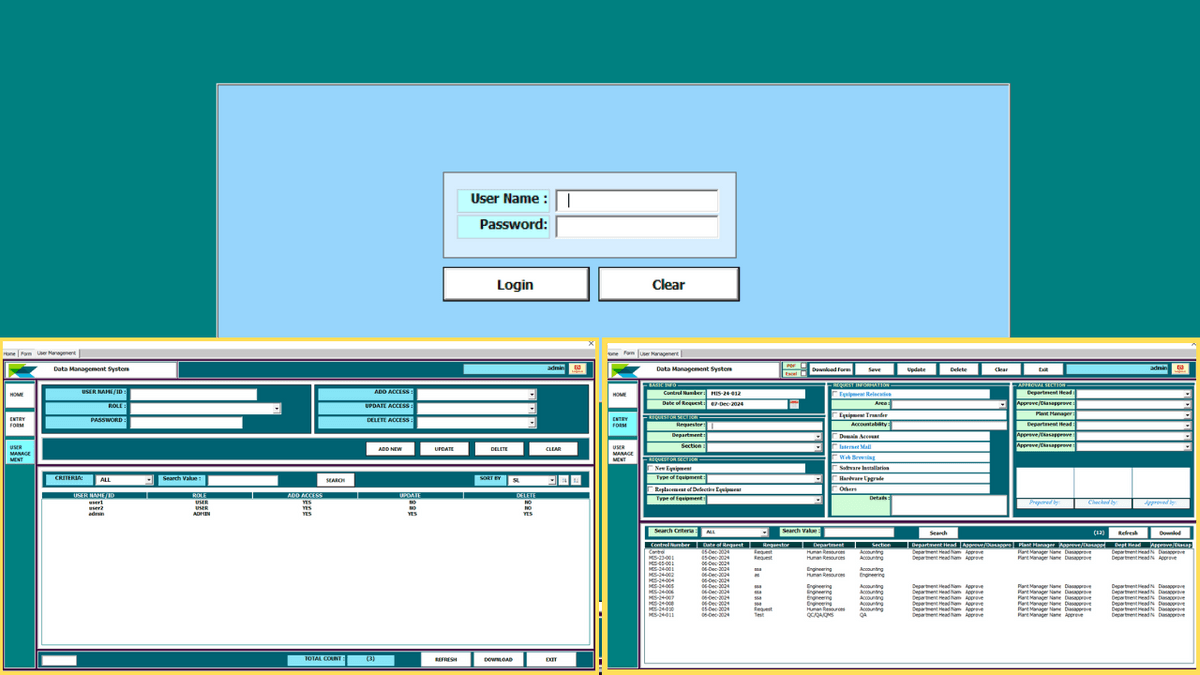The height and width of the screenshot is (675, 1200).
Task: Click the calendar icon beside Date of Request
Action: click(x=794, y=404)
